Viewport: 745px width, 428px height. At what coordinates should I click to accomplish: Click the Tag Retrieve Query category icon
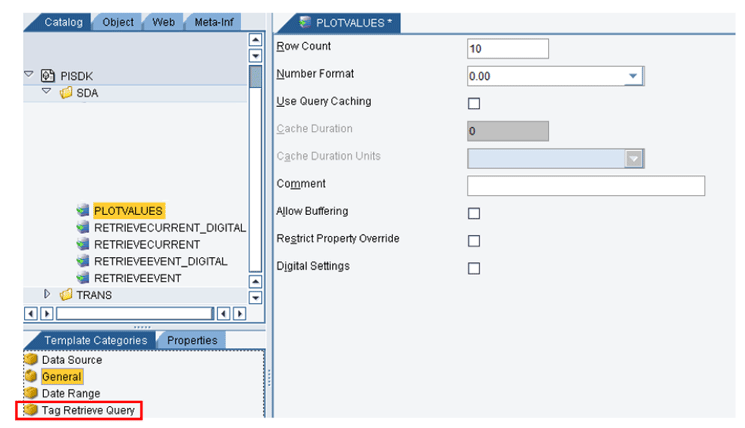point(31,409)
